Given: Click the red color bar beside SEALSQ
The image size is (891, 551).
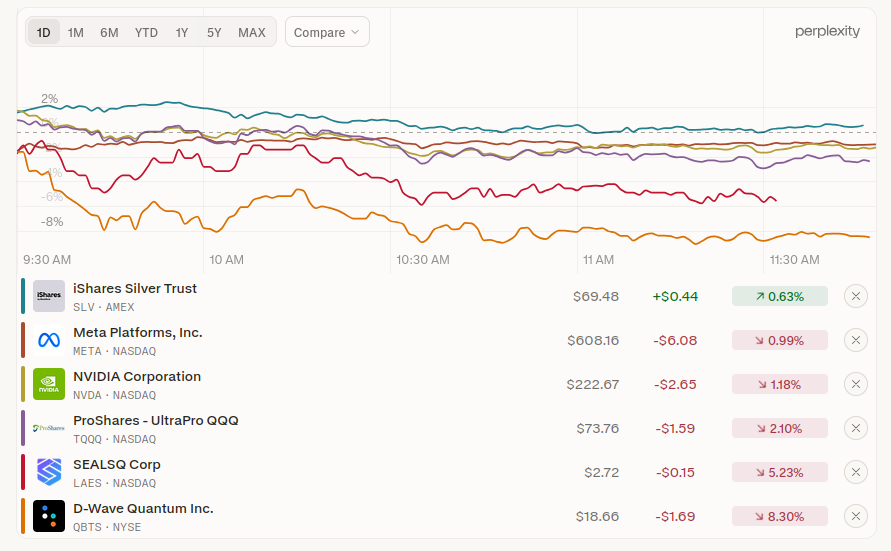Looking at the screenshot, I should [x=23, y=472].
